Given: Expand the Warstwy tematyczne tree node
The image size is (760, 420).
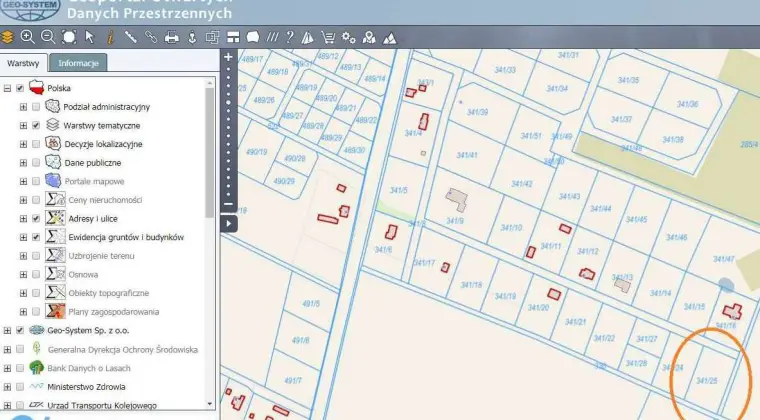Looking at the screenshot, I should [23, 126].
